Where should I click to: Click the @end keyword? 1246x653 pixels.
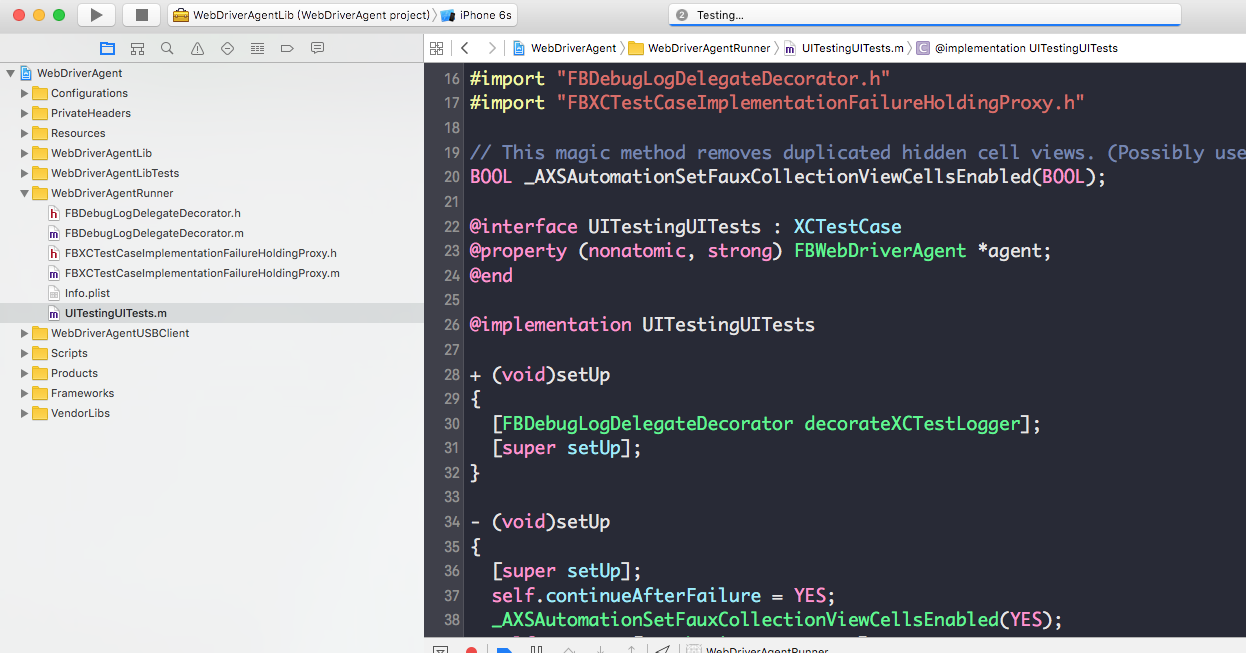click(x=491, y=275)
